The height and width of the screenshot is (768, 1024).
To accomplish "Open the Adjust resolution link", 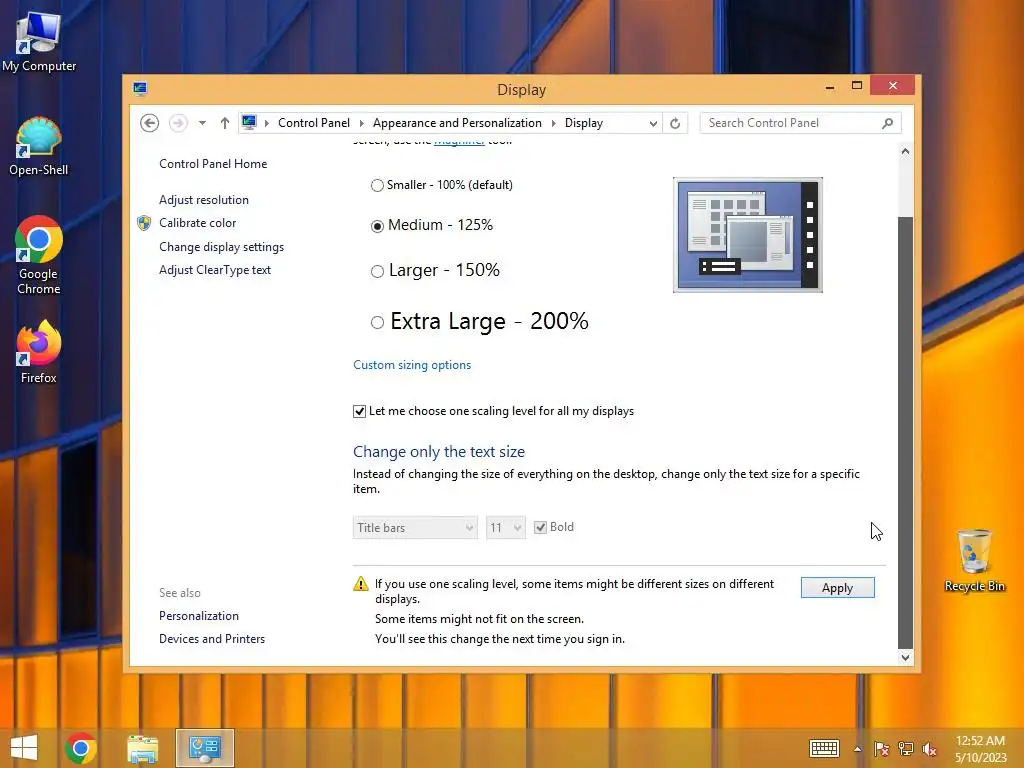I will (204, 200).
